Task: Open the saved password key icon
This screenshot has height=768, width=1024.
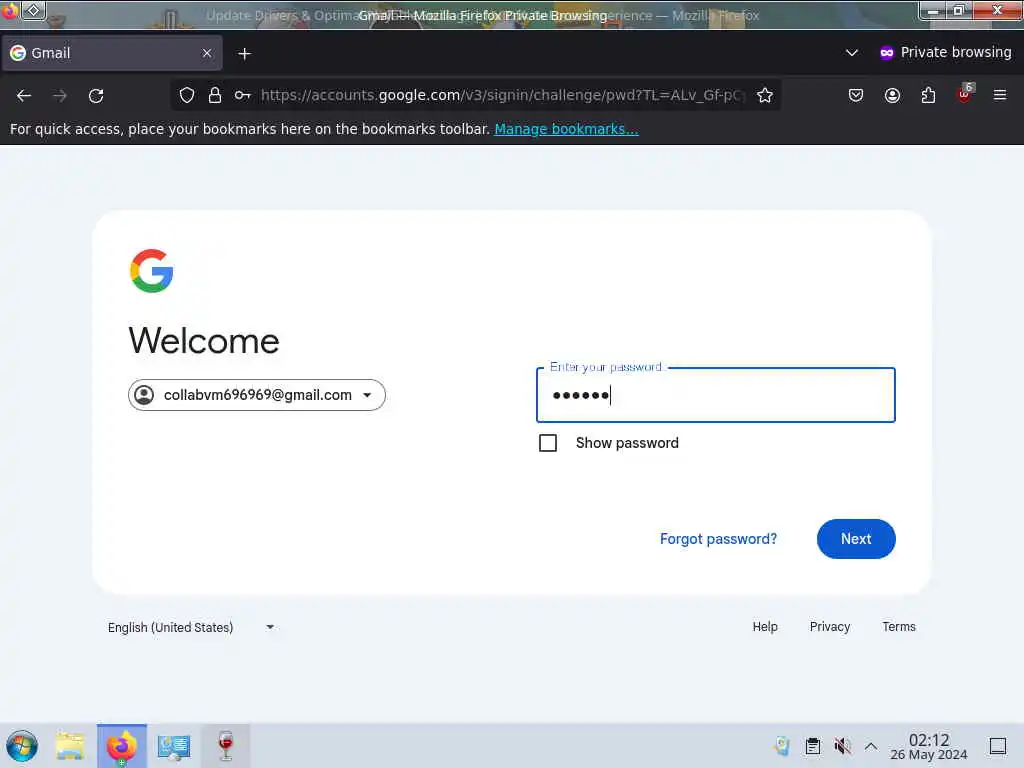Action: 243,95
